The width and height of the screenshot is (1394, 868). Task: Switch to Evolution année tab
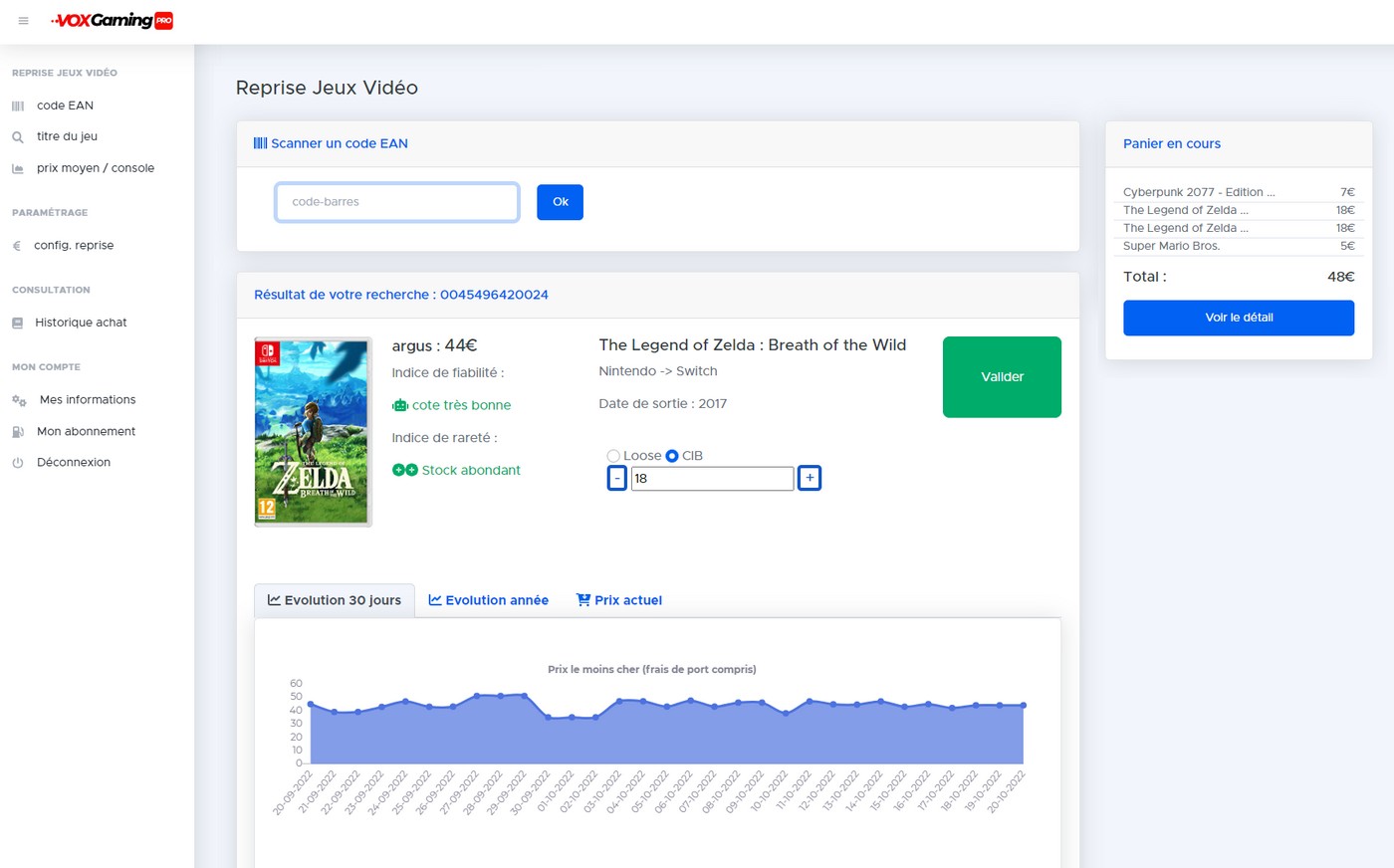point(489,600)
